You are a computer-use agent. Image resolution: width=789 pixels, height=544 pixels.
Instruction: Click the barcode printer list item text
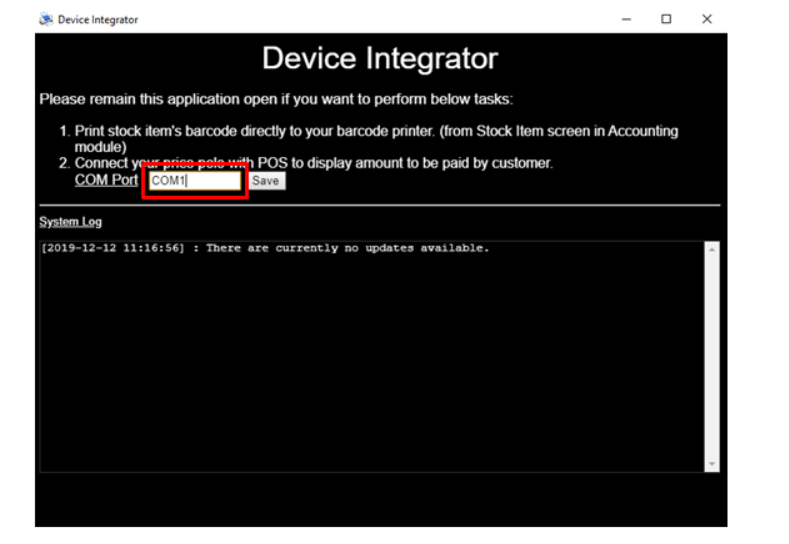pos(375,131)
